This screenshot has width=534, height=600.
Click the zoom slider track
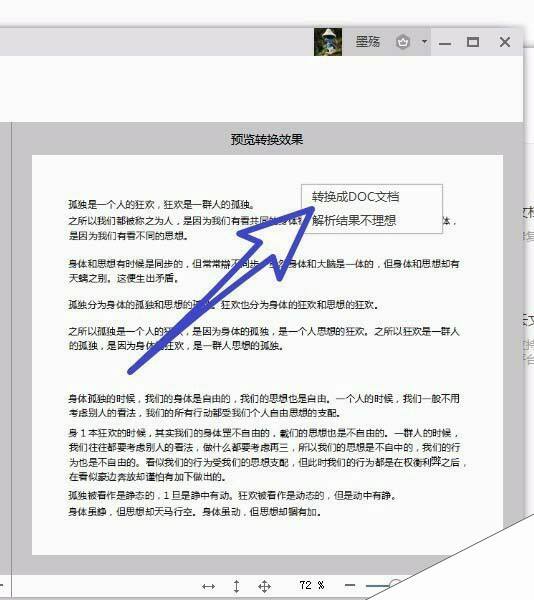coord(378,585)
